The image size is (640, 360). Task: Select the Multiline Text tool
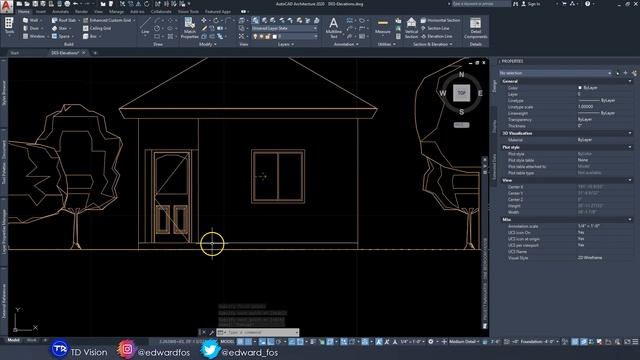pos(333,28)
